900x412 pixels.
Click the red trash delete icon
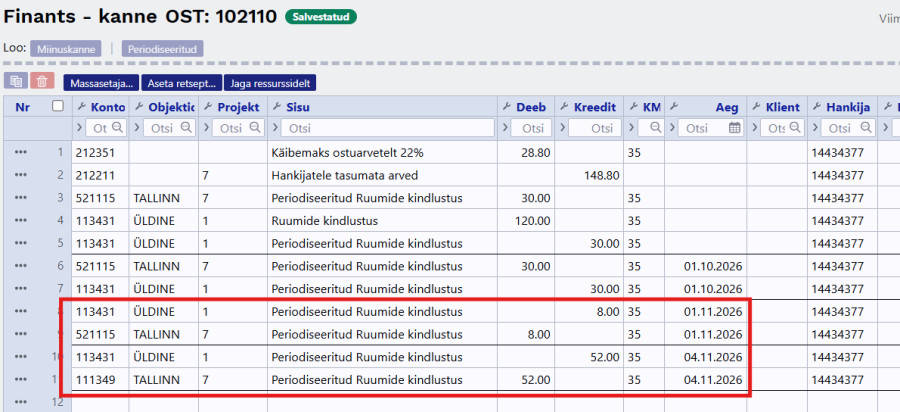coord(42,81)
